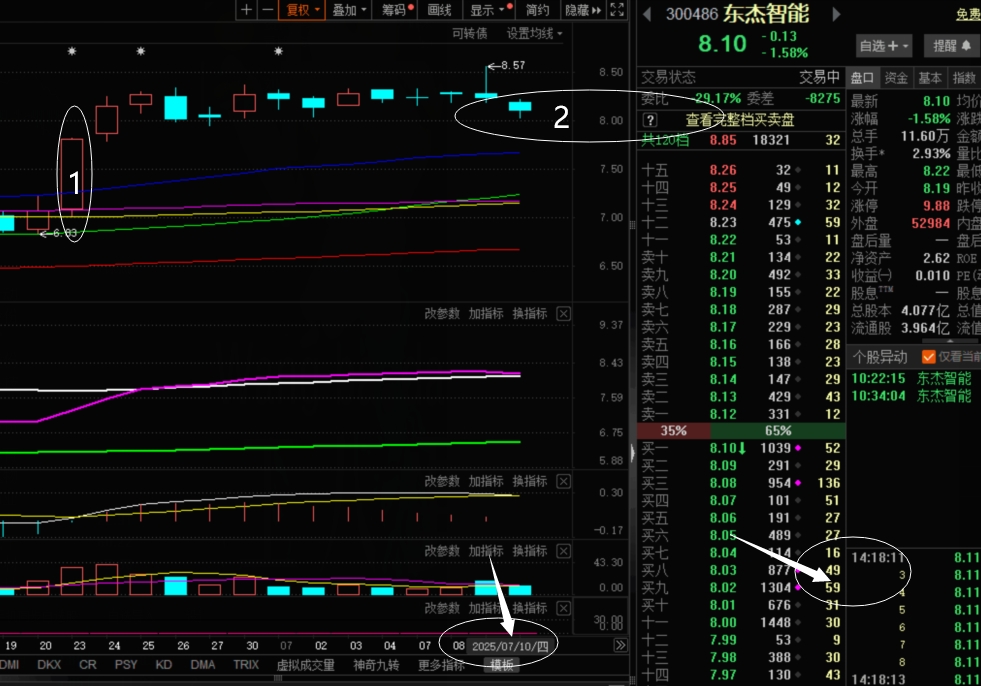Click star event marker above July 01 candle
Viewport: 981px width, 686px height.
click(x=278, y=51)
